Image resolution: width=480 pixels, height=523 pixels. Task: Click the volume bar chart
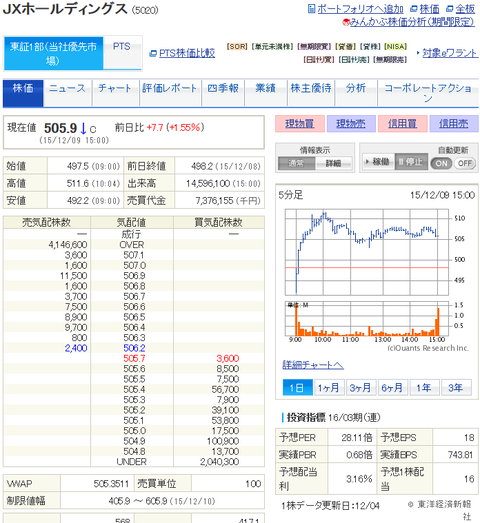(x=367, y=319)
